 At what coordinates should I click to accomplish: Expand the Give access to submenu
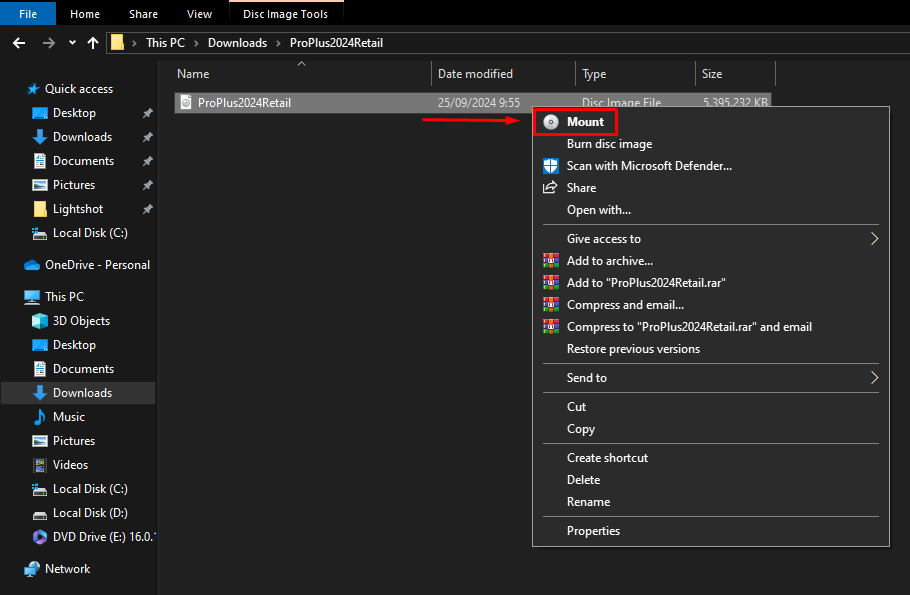coord(874,239)
